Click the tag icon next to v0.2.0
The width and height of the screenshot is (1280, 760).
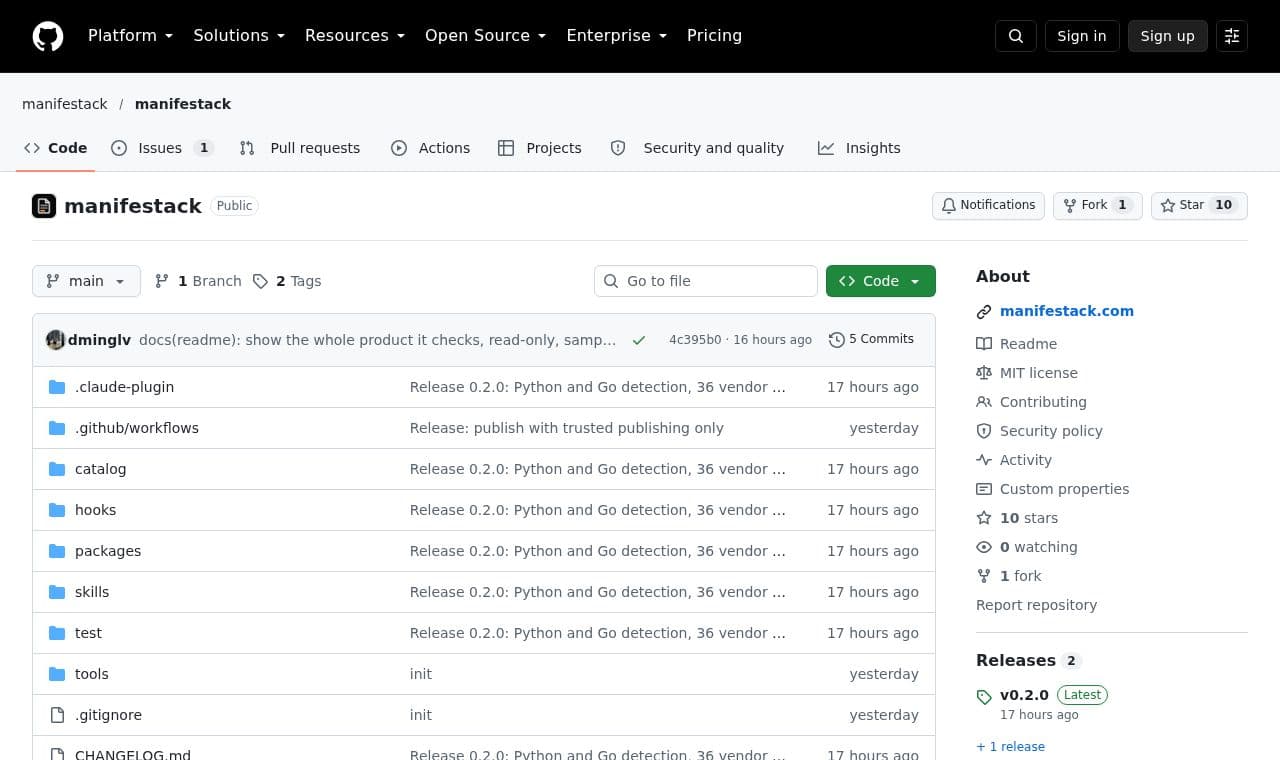(x=984, y=697)
